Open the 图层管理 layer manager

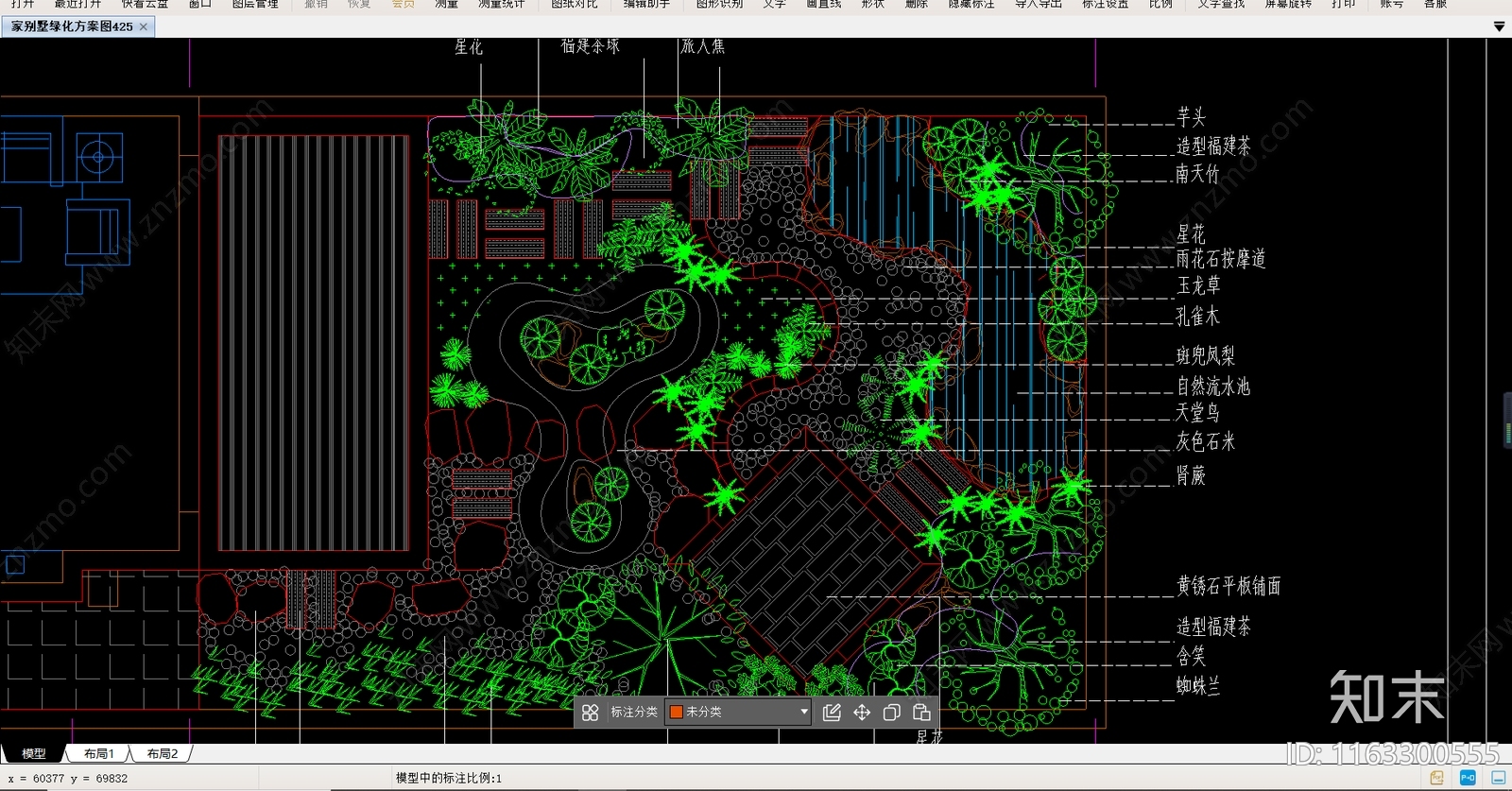tap(255, 5)
